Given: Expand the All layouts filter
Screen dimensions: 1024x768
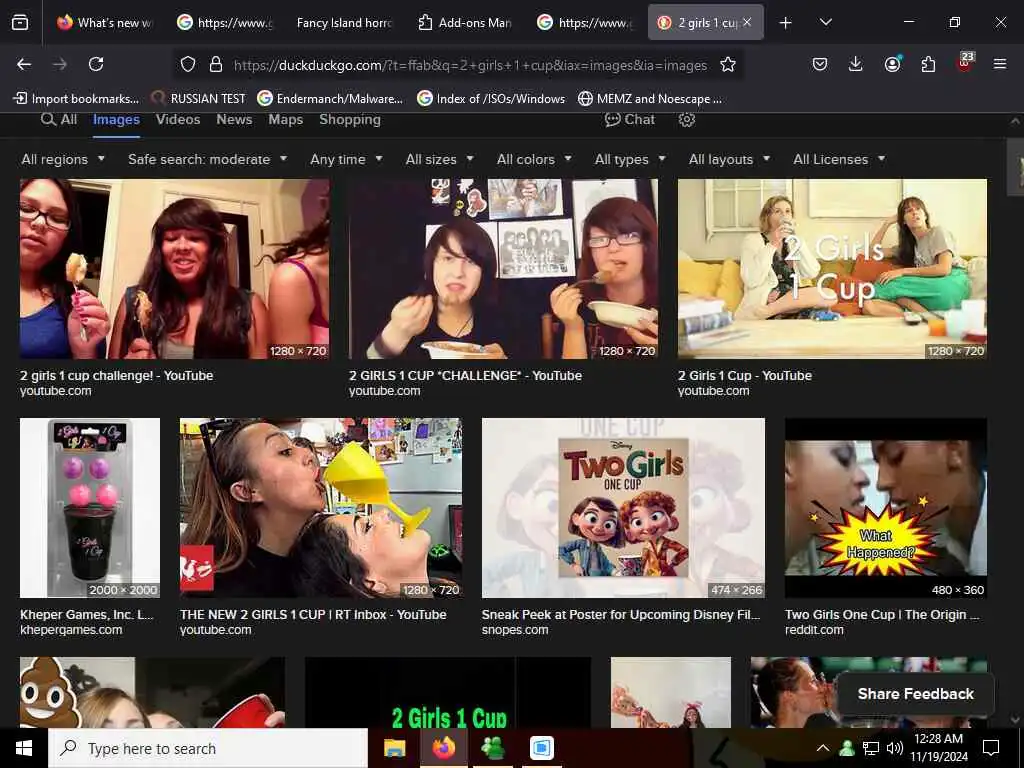Looking at the screenshot, I should click(x=729, y=159).
